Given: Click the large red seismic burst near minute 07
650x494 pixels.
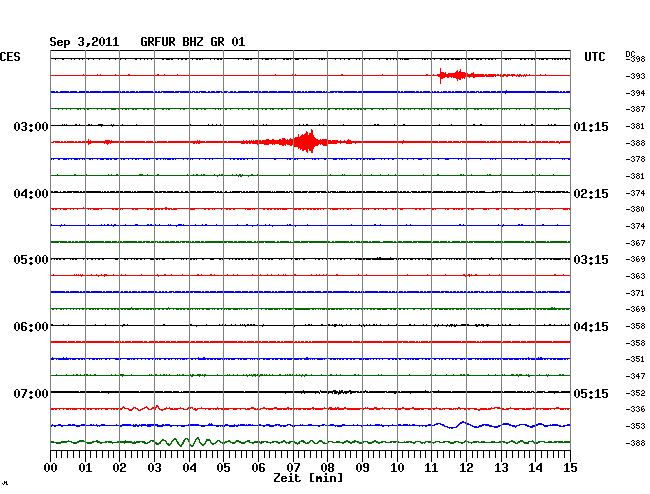Looking at the screenshot, I should [307, 142].
